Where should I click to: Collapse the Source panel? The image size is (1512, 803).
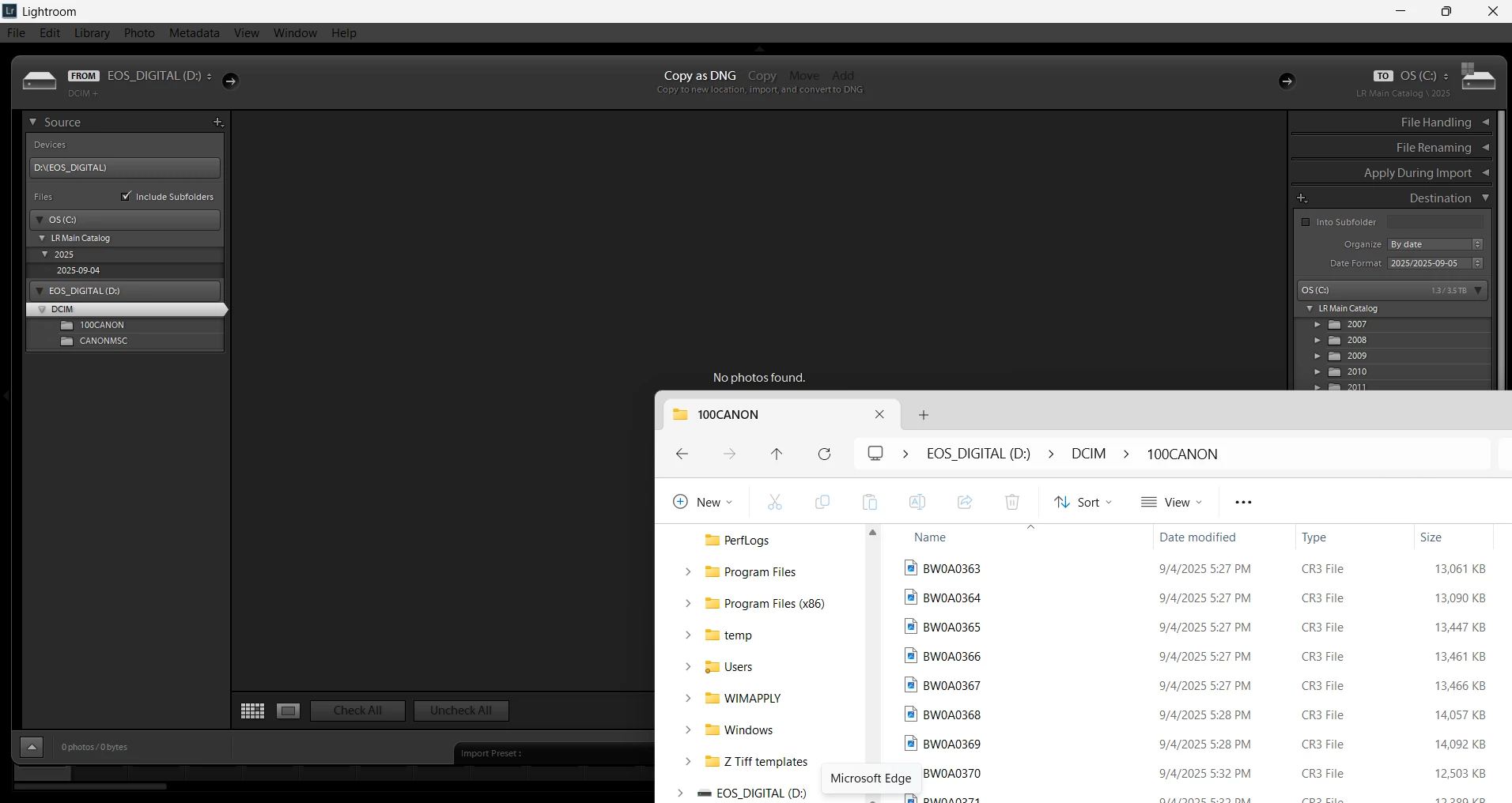coord(33,123)
